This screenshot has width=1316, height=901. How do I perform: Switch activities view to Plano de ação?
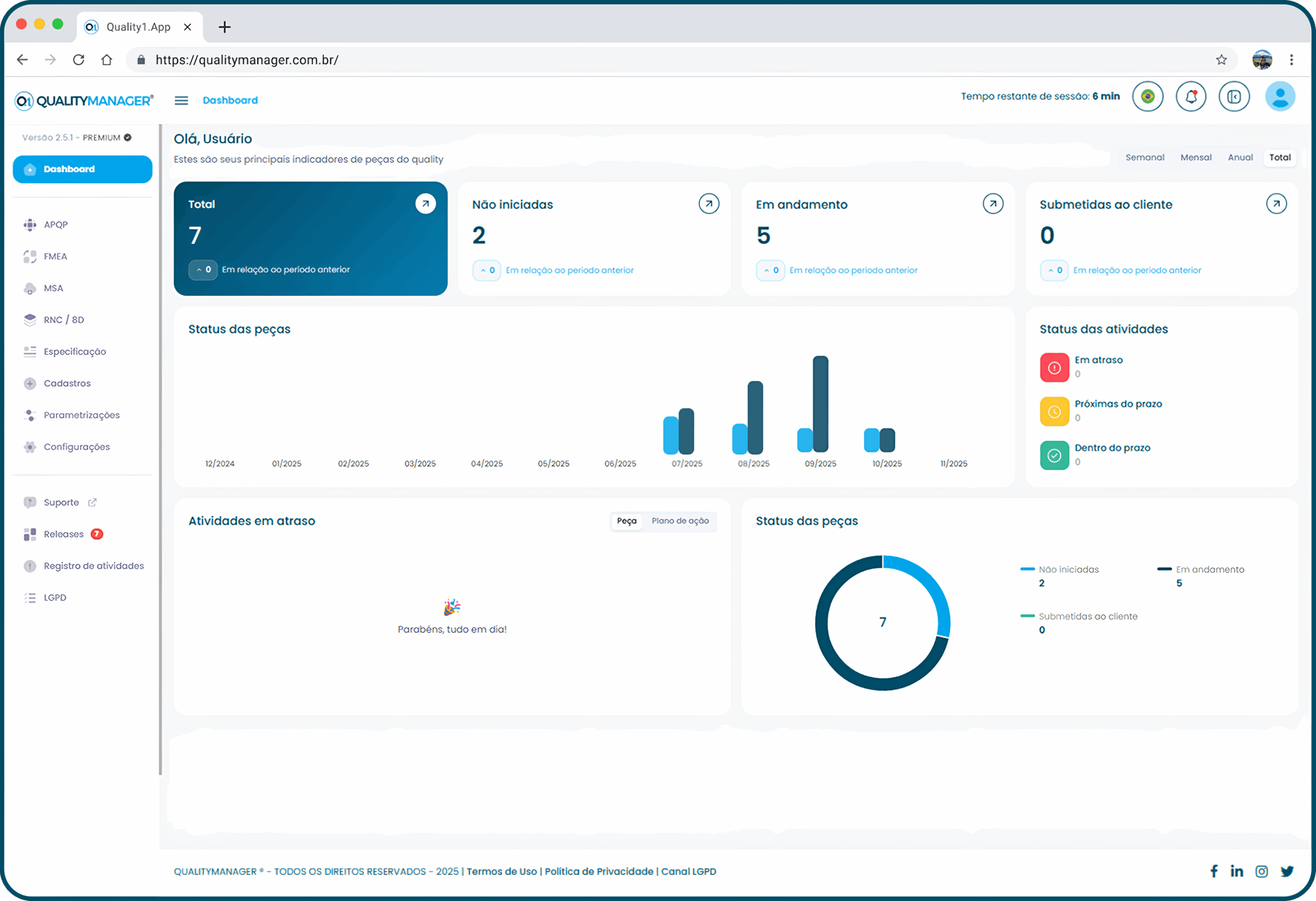(x=680, y=521)
